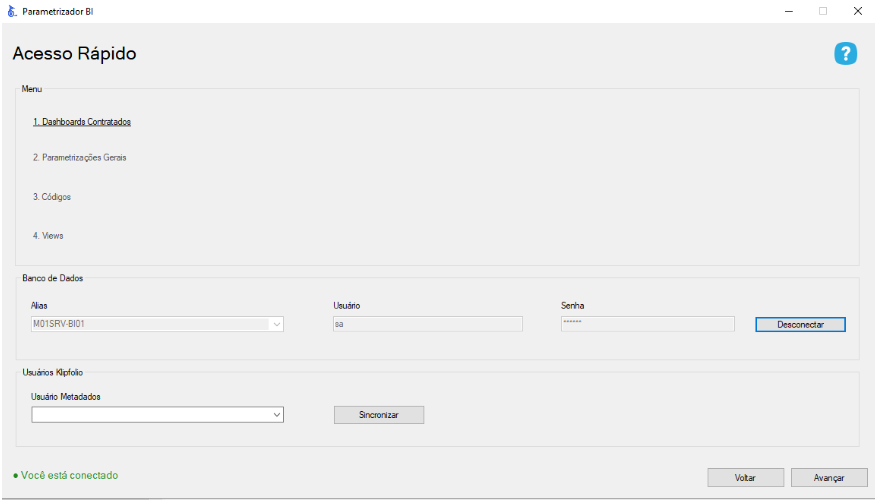The image size is (875, 502).
Task: Click the Sincronizar button
Action: (378, 415)
